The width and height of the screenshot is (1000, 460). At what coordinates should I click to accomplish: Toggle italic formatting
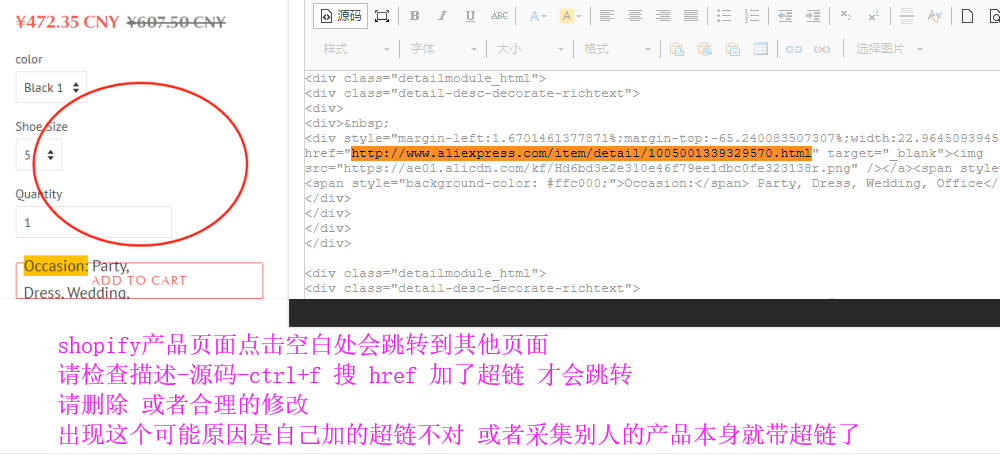[443, 16]
